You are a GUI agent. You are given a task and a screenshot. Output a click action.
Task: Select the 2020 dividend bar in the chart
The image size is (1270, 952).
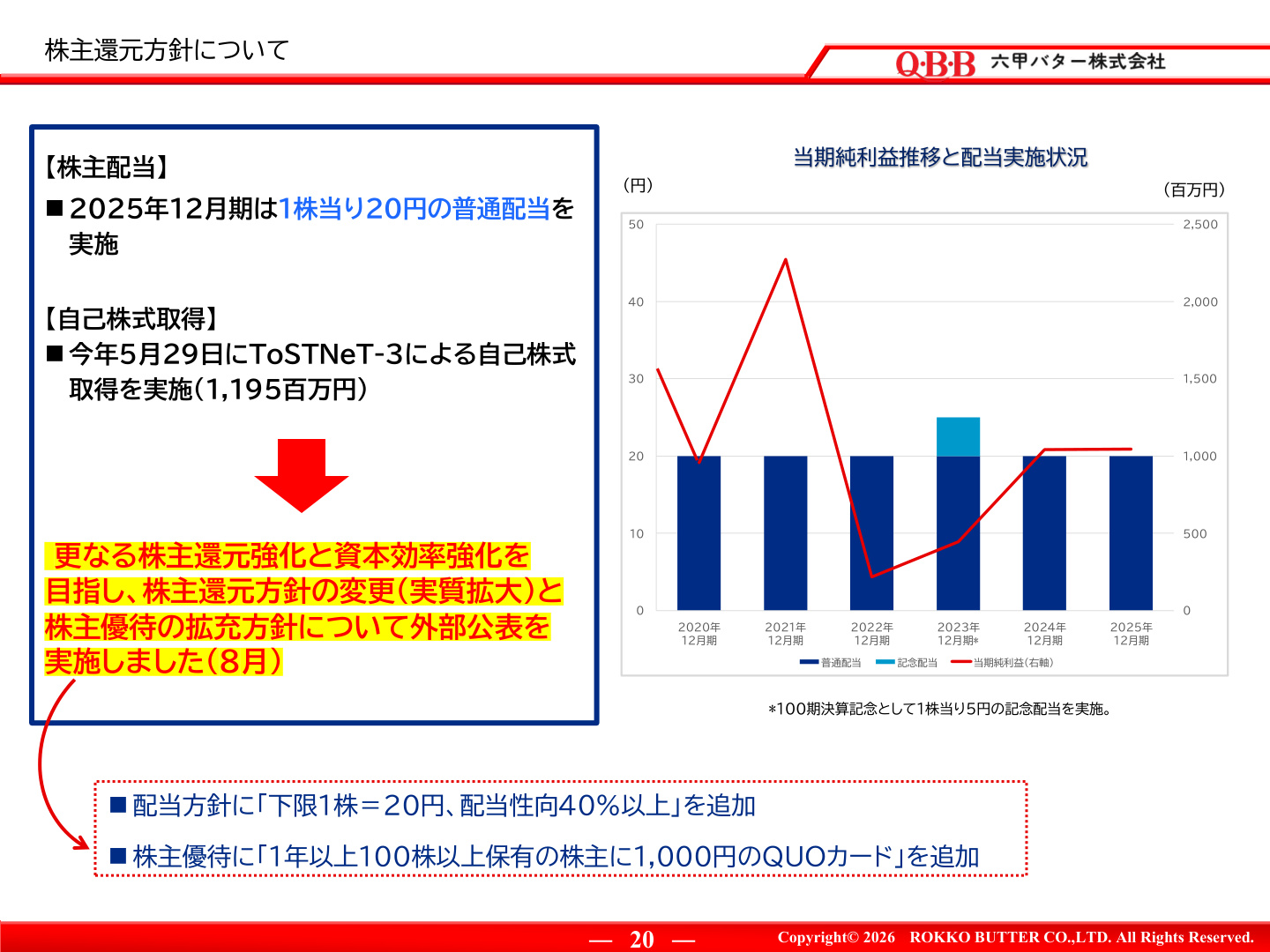(x=699, y=533)
